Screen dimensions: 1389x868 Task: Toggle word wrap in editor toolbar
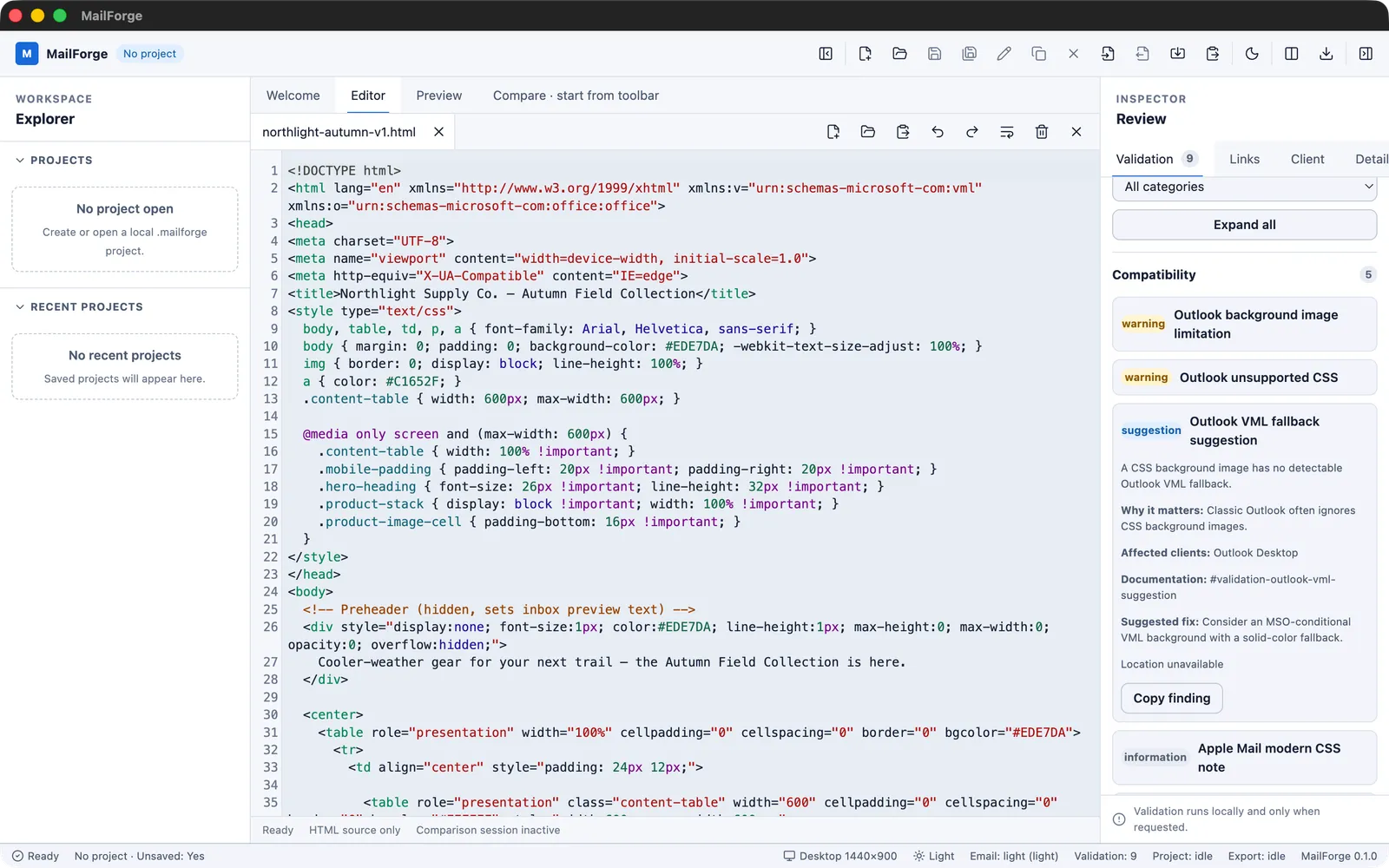pyautogui.click(x=1007, y=132)
